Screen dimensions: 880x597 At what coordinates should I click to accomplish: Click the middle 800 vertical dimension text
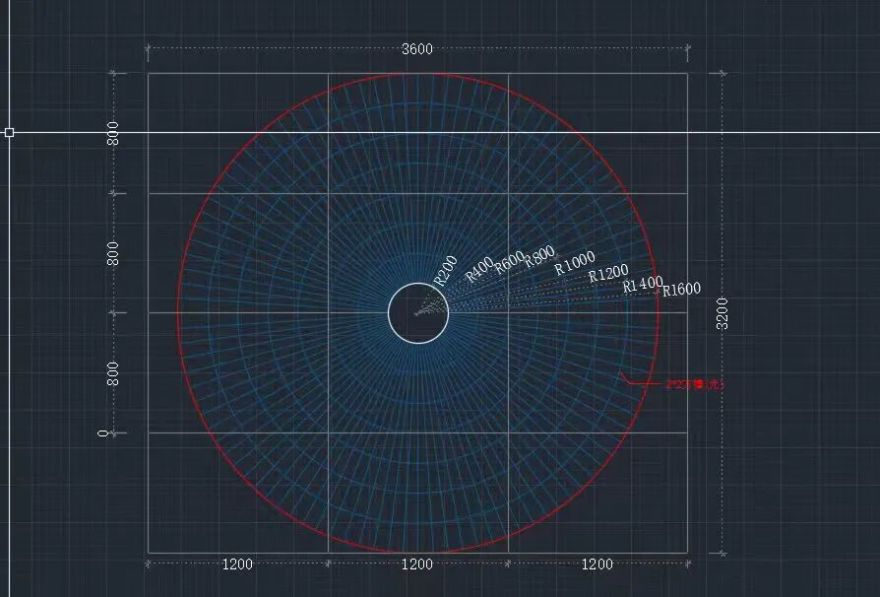click(x=113, y=253)
